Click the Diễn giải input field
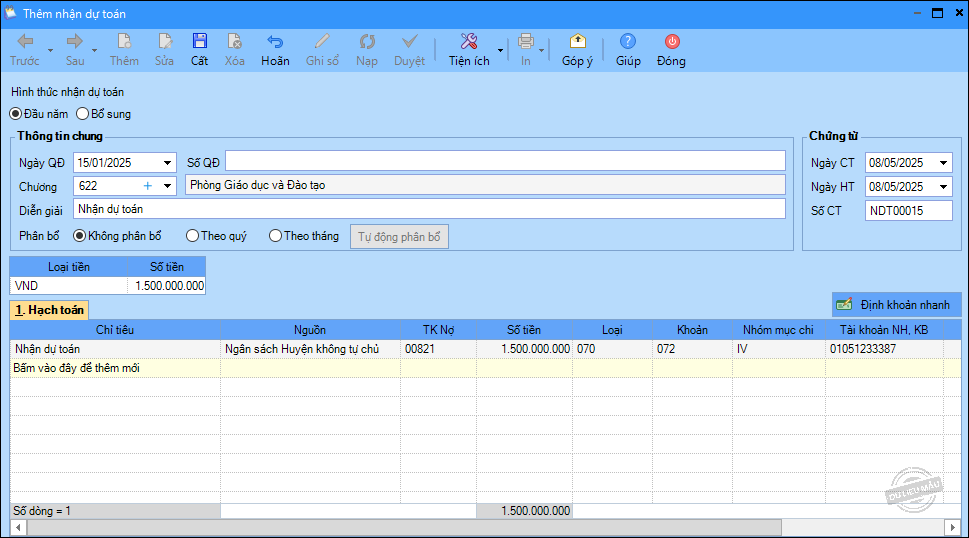This screenshot has height=538, width=969. 429,209
